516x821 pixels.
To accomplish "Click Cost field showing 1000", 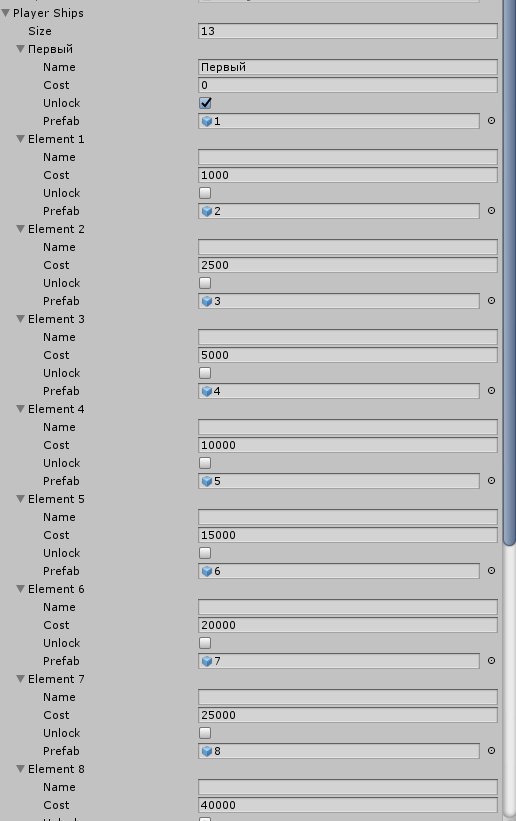I will 348,175.
